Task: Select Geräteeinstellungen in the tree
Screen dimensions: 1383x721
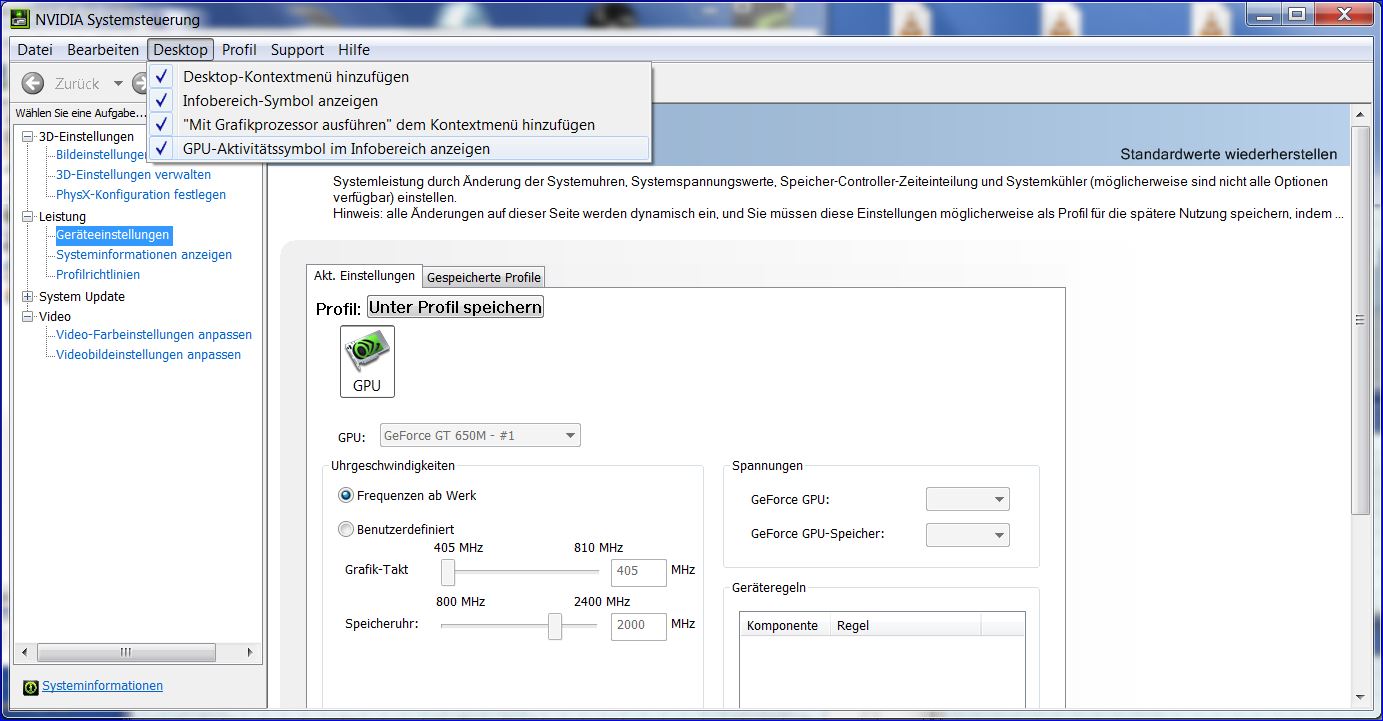Action: [x=113, y=235]
